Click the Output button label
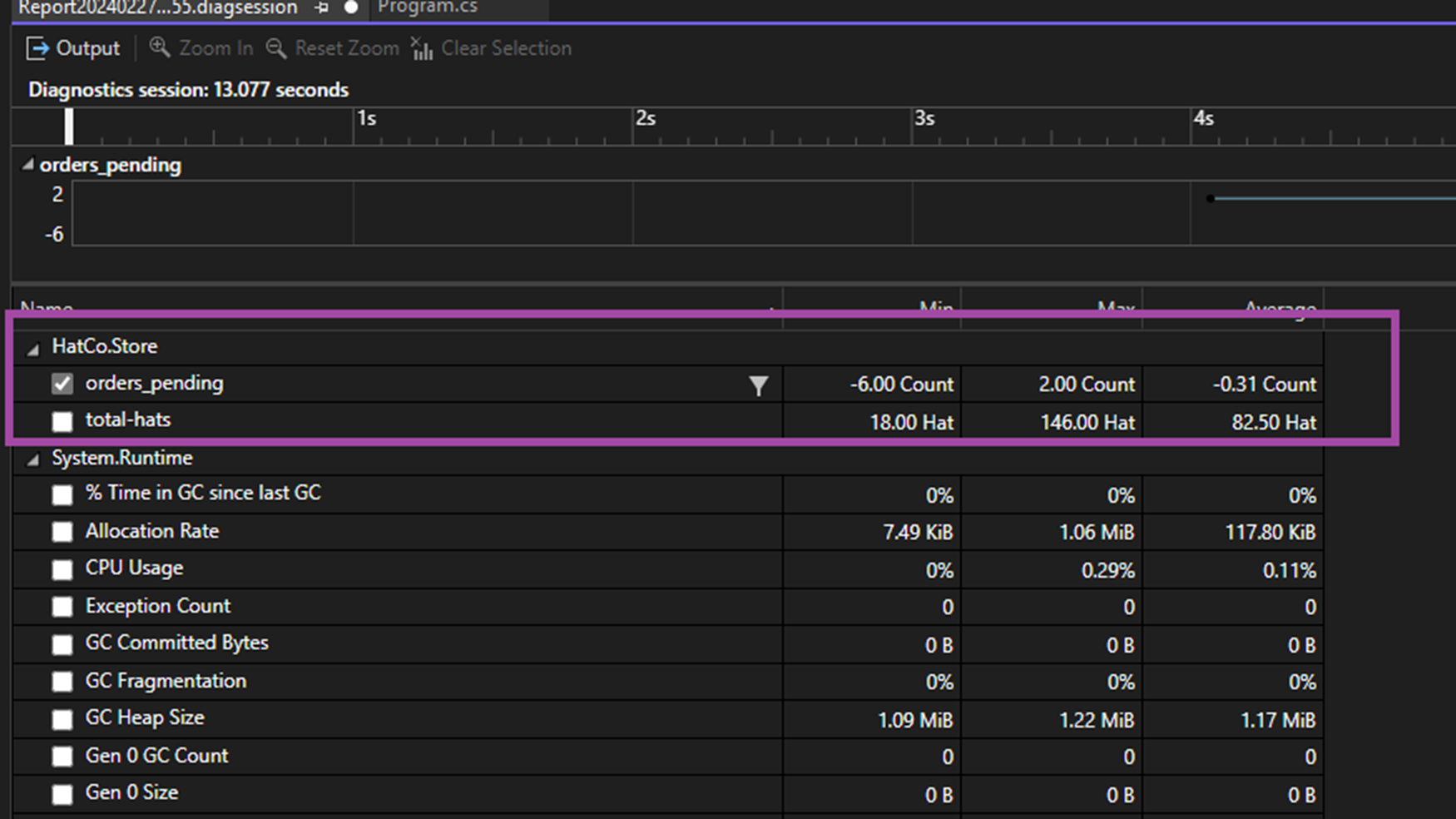This screenshot has height=819, width=1456. click(87, 48)
